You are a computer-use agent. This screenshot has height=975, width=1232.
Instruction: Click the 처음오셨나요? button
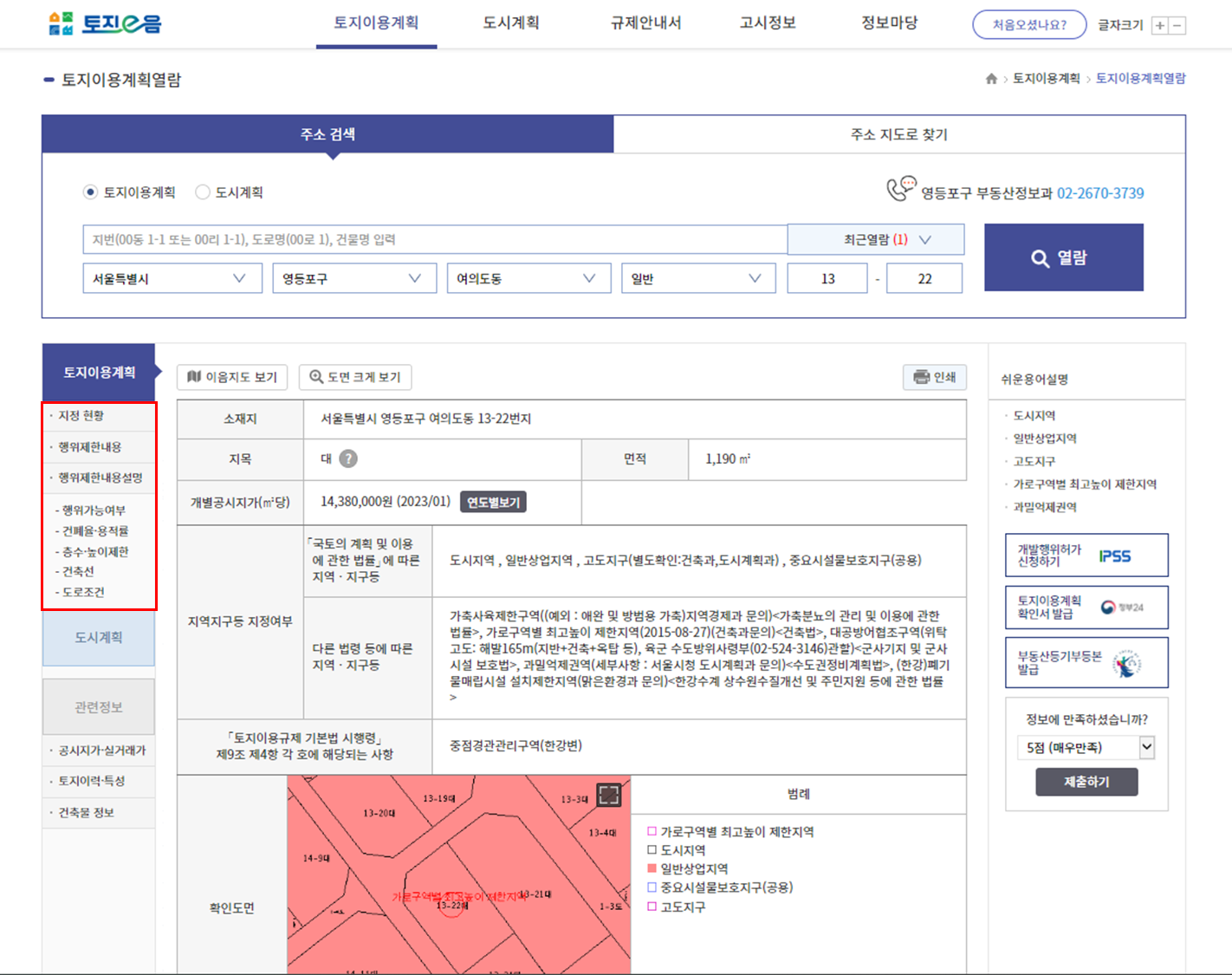[1029, 25]
